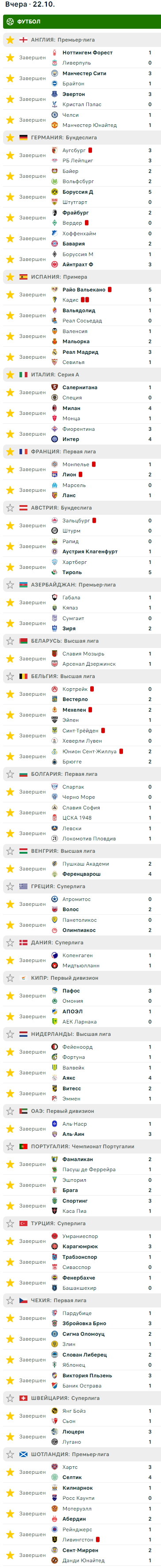The image size is (161, 1568).
Task: Click the Italy flag next to Серия А
Action: pos(23,375)
